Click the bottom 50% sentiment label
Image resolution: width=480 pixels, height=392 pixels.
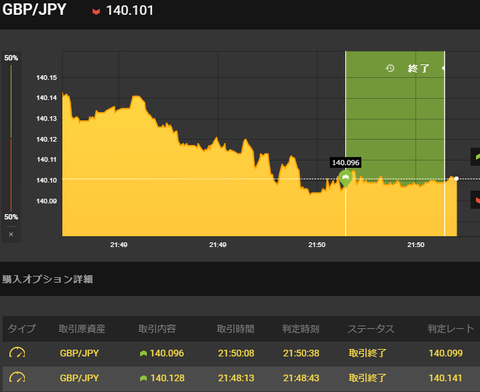tap(11, 217)
